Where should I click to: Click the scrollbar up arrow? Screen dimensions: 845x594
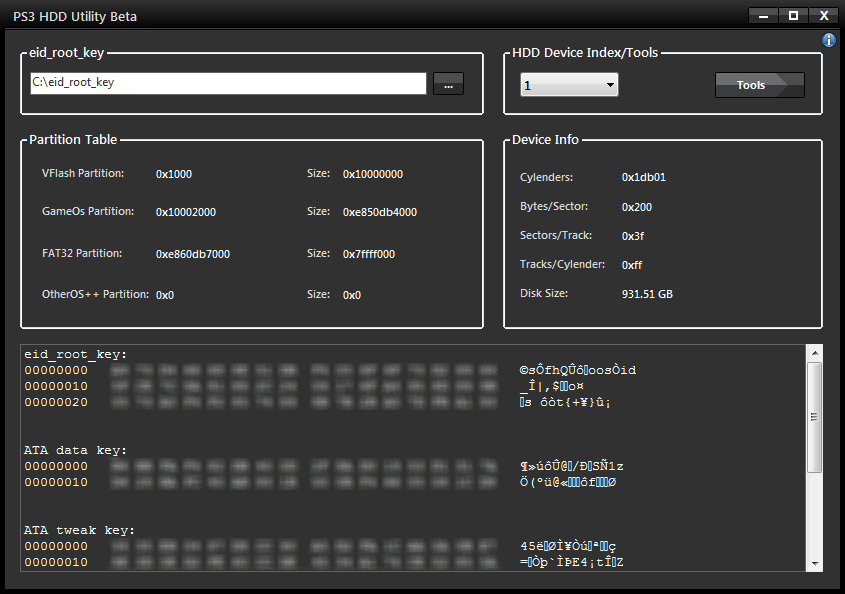coord(815,354)
